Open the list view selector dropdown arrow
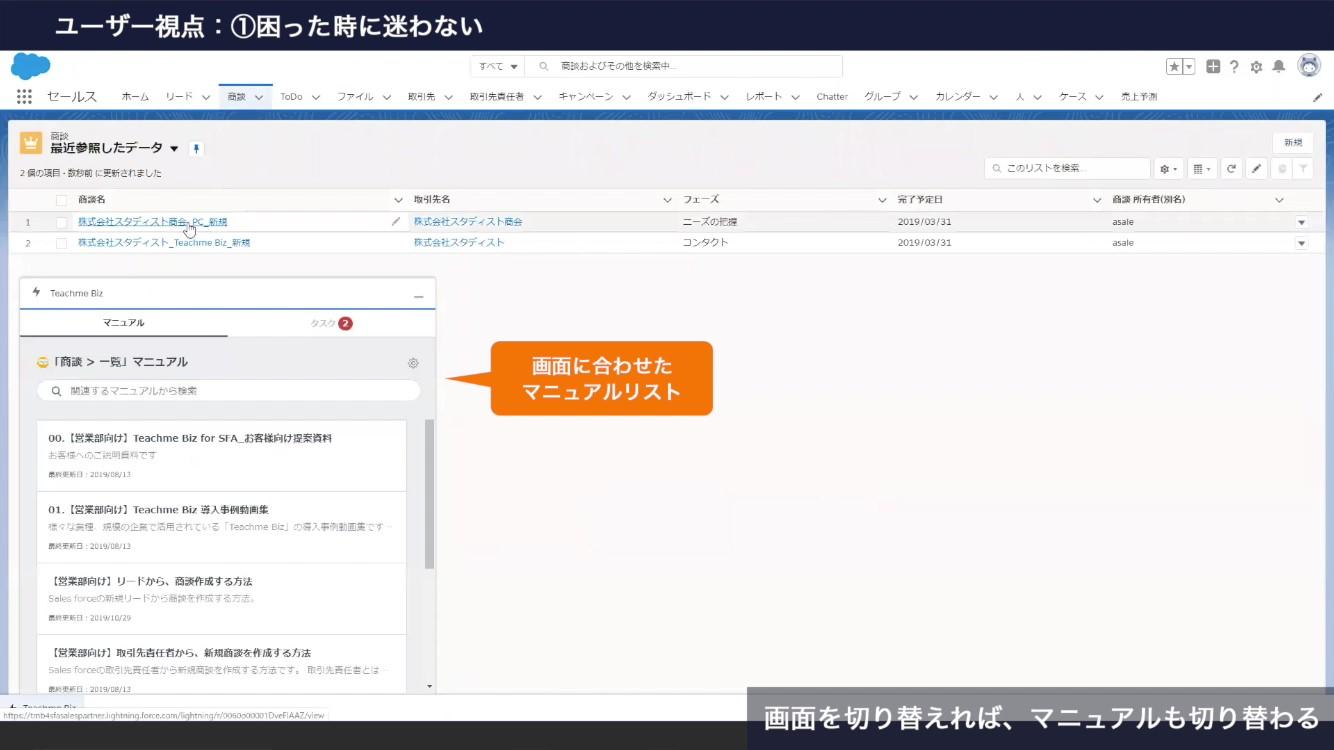Screen dimensions: 1334x750 click(x=174, y=149)
